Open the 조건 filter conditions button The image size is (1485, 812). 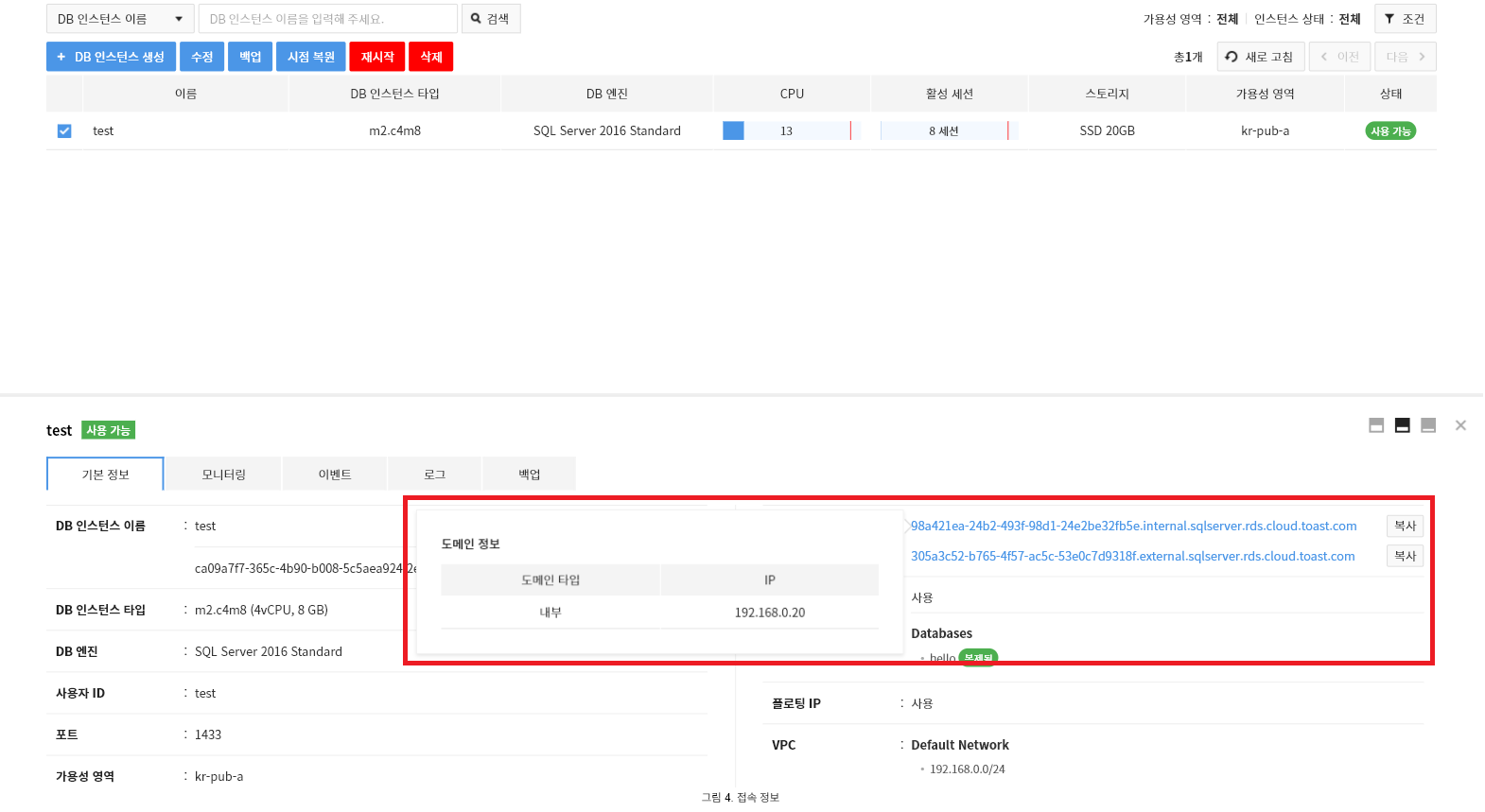tap(1405, 19)
